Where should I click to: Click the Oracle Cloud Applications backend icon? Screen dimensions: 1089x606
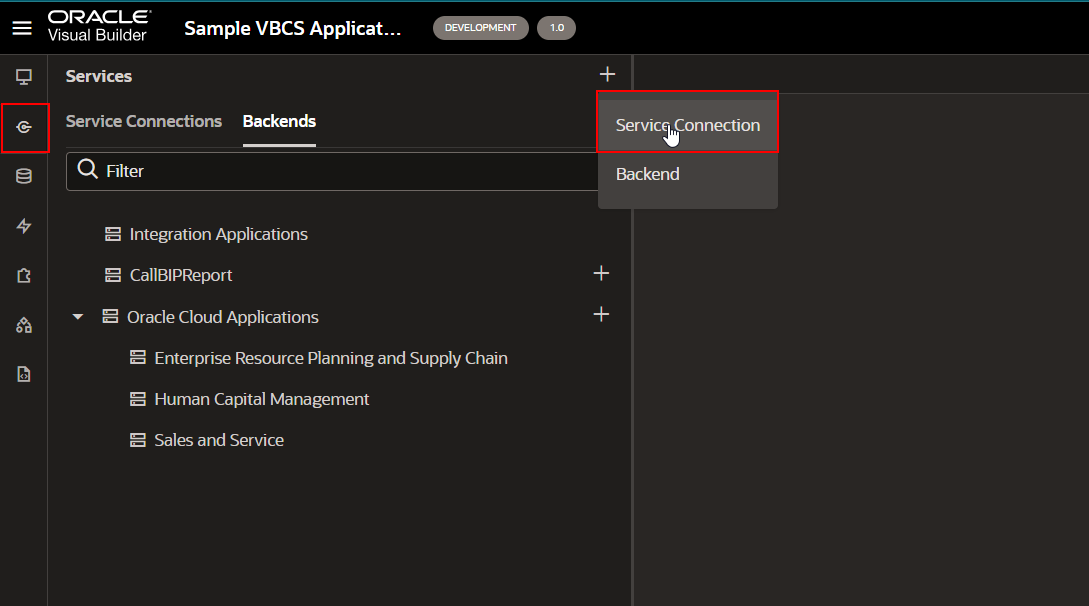pyautogui.click(x=110, y=317)
